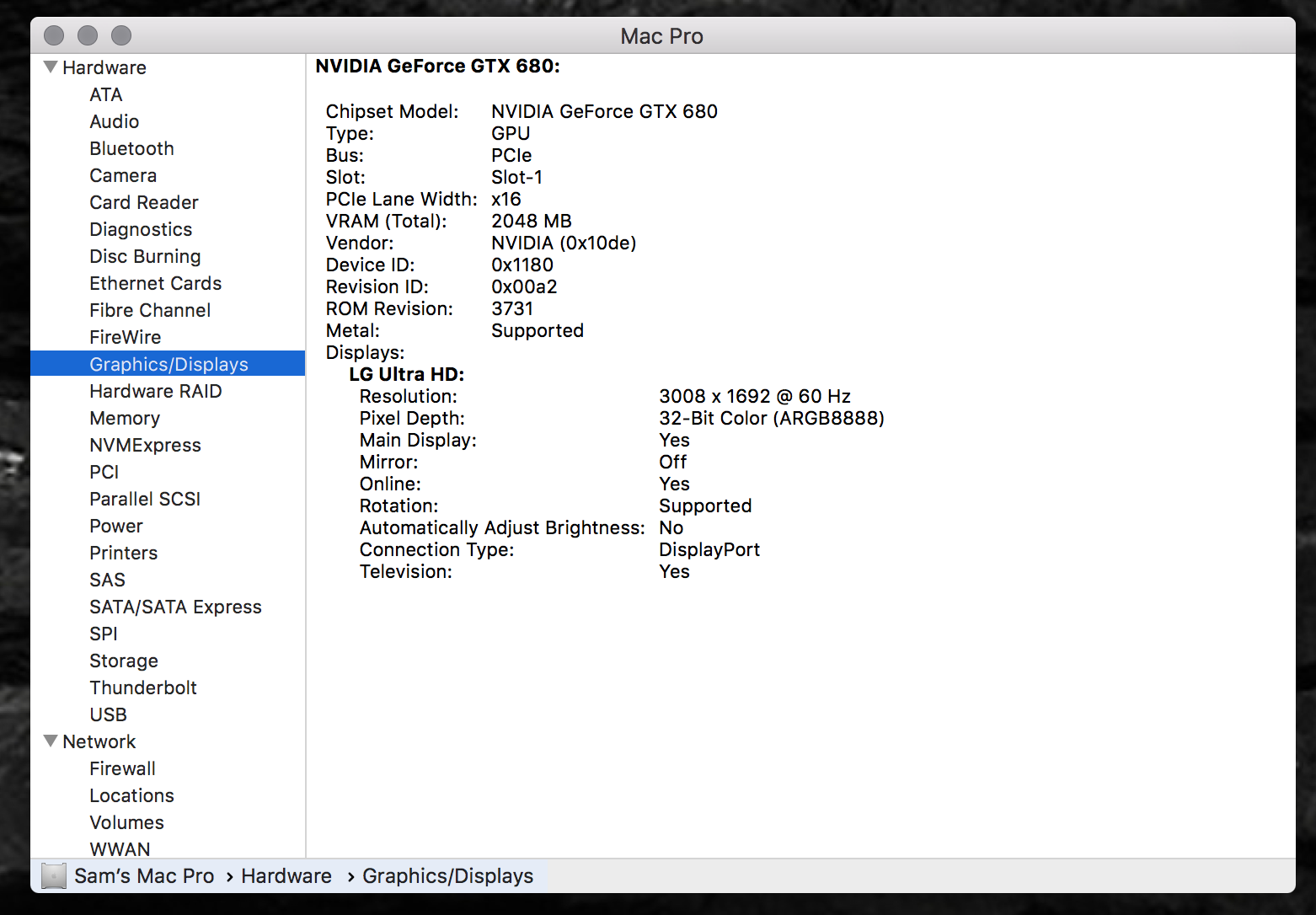Click the LG Ultra HD display heading
The width and height of the screenshot is (1316, 915).
pyautogui.click(x=407, y=374)
